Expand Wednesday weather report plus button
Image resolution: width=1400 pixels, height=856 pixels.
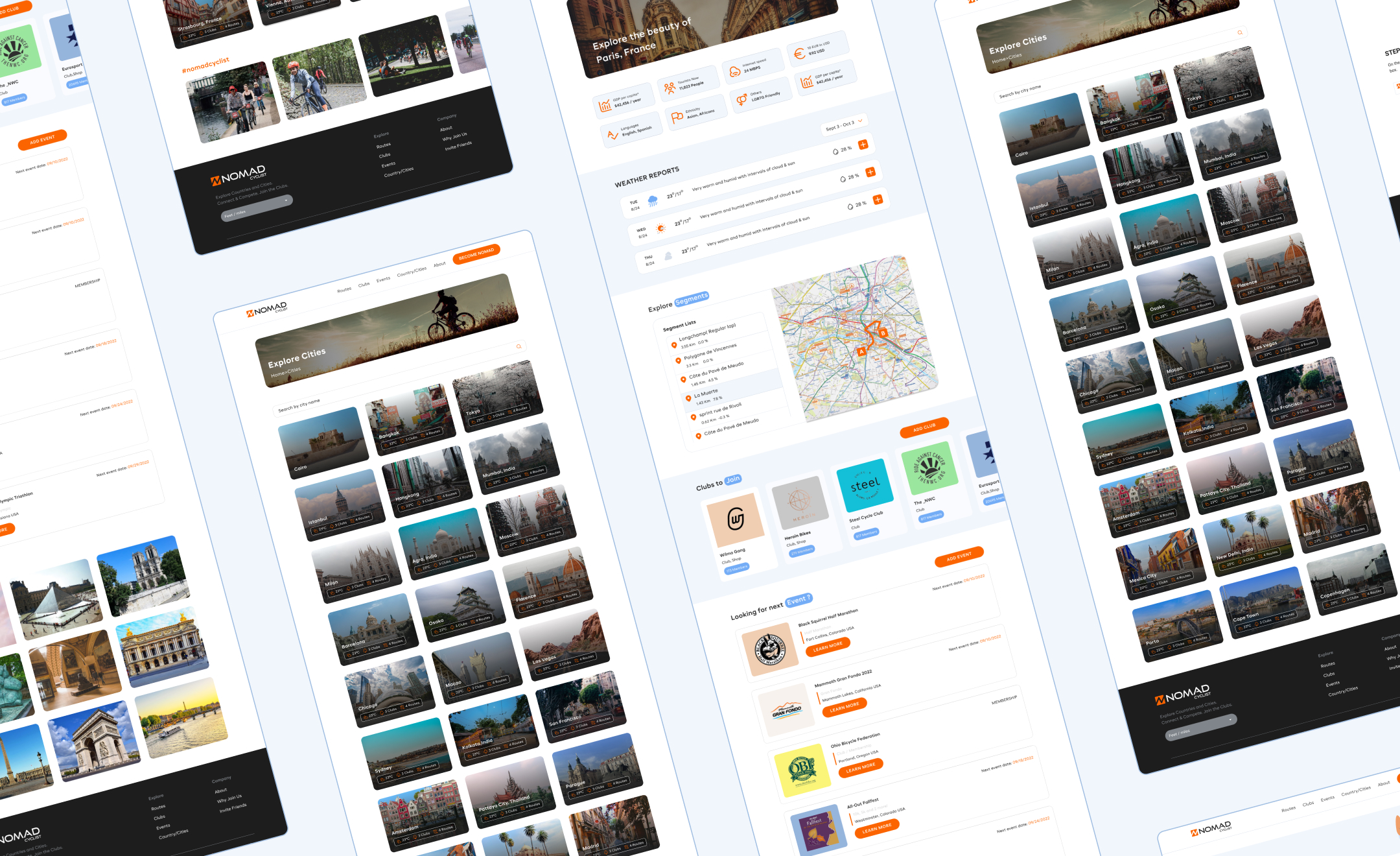click(870, 172)
